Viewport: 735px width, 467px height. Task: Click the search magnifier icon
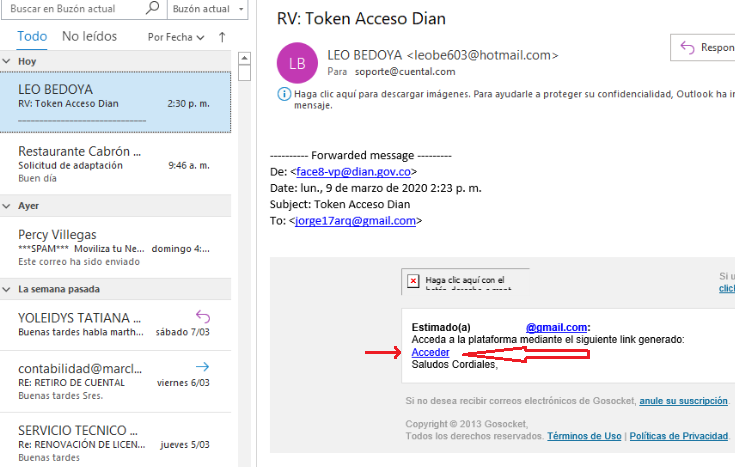[152, 8]
